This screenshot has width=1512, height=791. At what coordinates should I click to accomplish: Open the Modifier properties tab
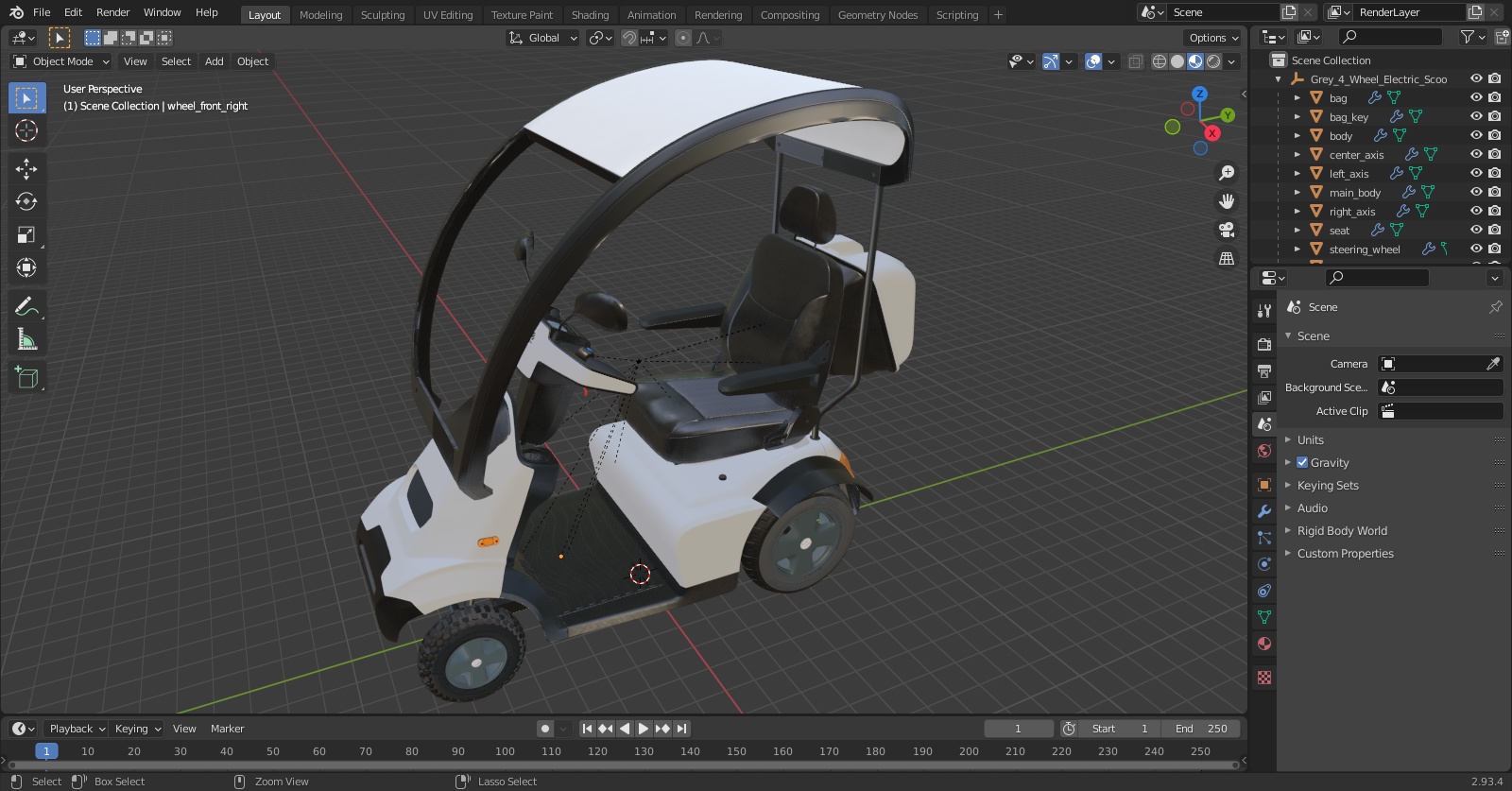1264,511
